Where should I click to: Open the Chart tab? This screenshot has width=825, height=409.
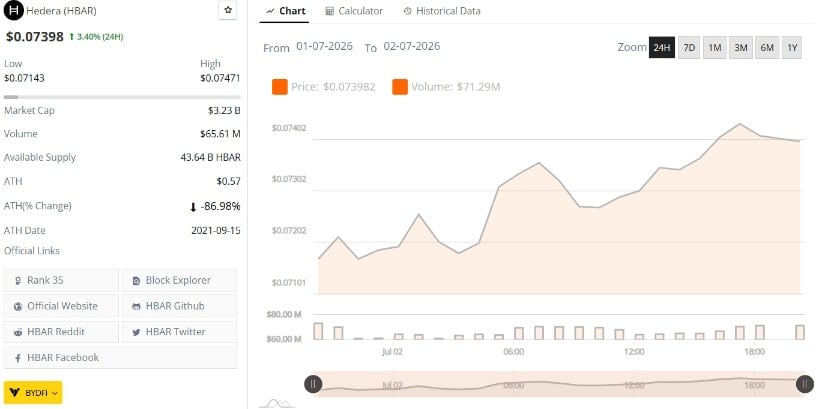[x=286, y=11]
